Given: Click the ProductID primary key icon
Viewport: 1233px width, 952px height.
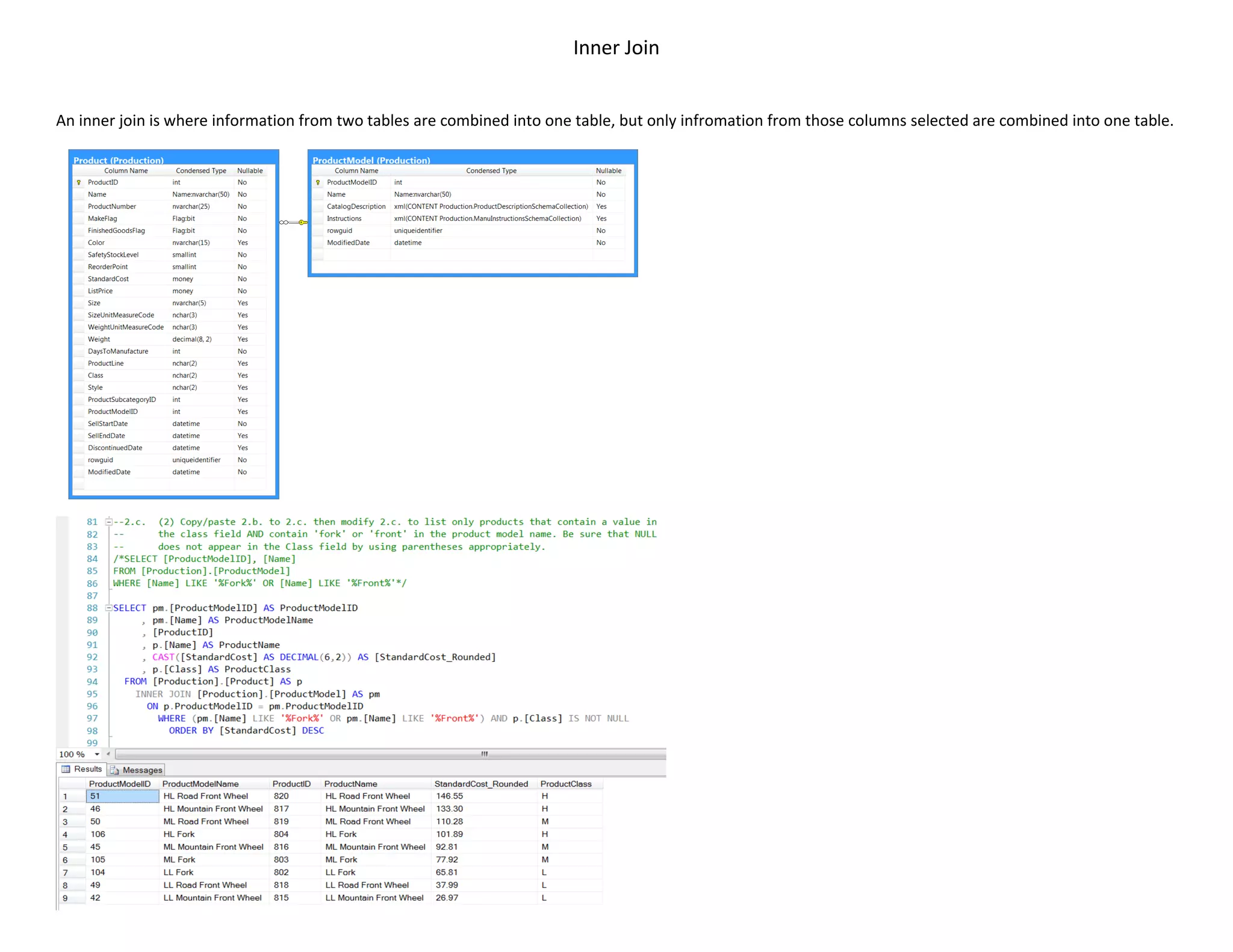Looking at the screenshot, I should [79, 182].
